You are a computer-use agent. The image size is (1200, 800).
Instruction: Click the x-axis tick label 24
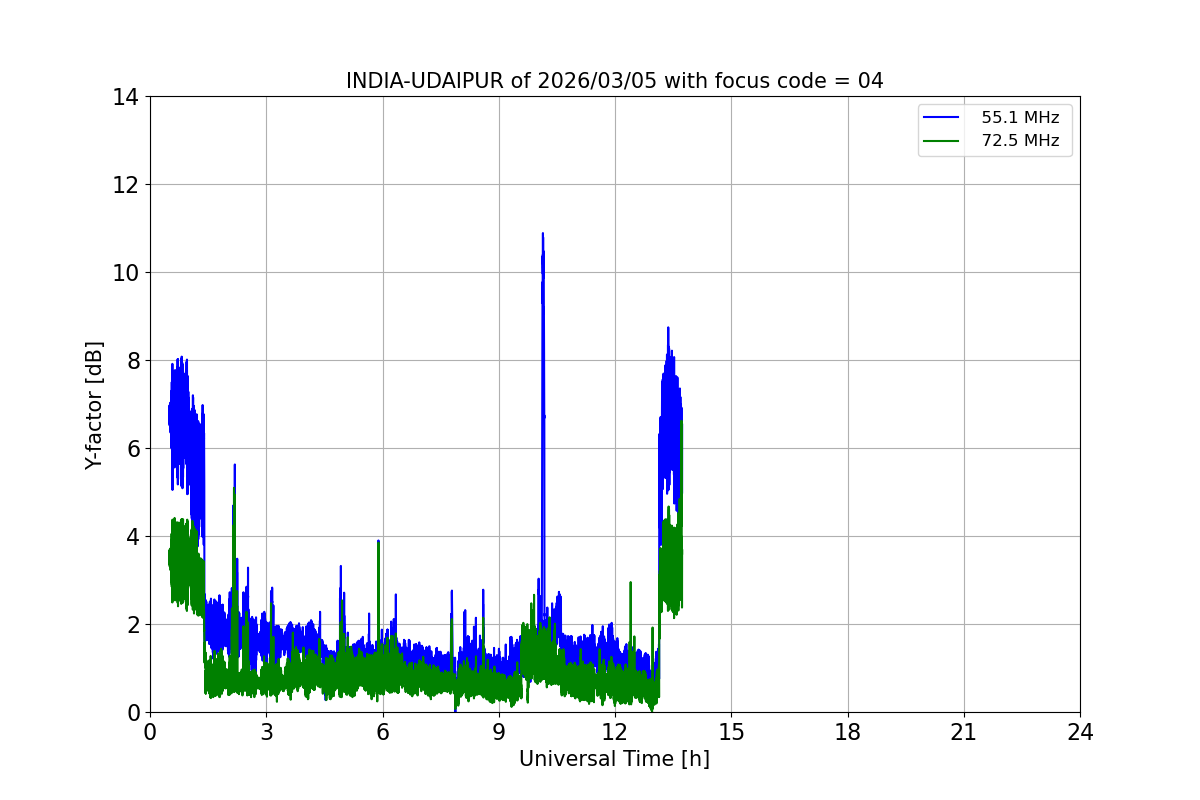click(1080, 732)
